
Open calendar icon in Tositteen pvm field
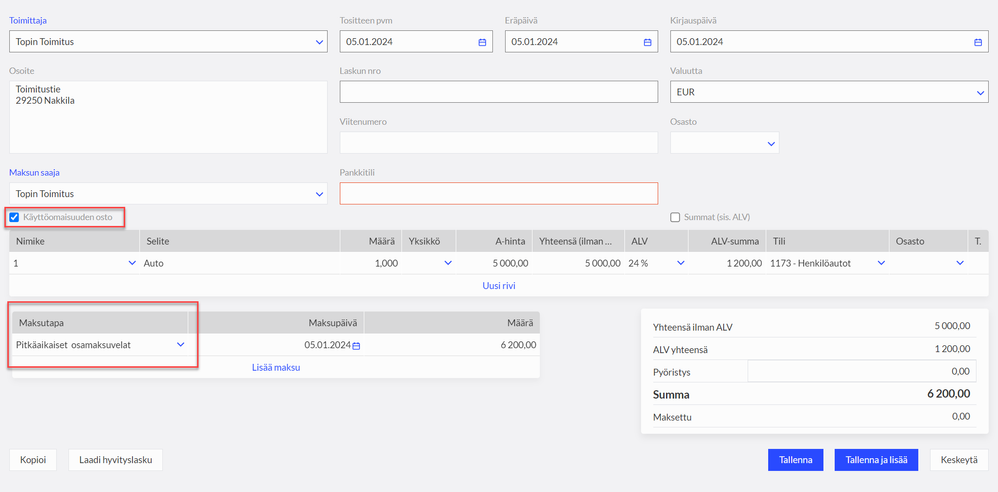tap(482, 42)
